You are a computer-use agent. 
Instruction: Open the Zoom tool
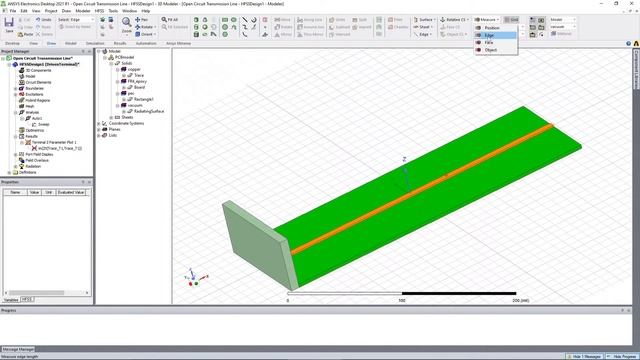(127, 25)
